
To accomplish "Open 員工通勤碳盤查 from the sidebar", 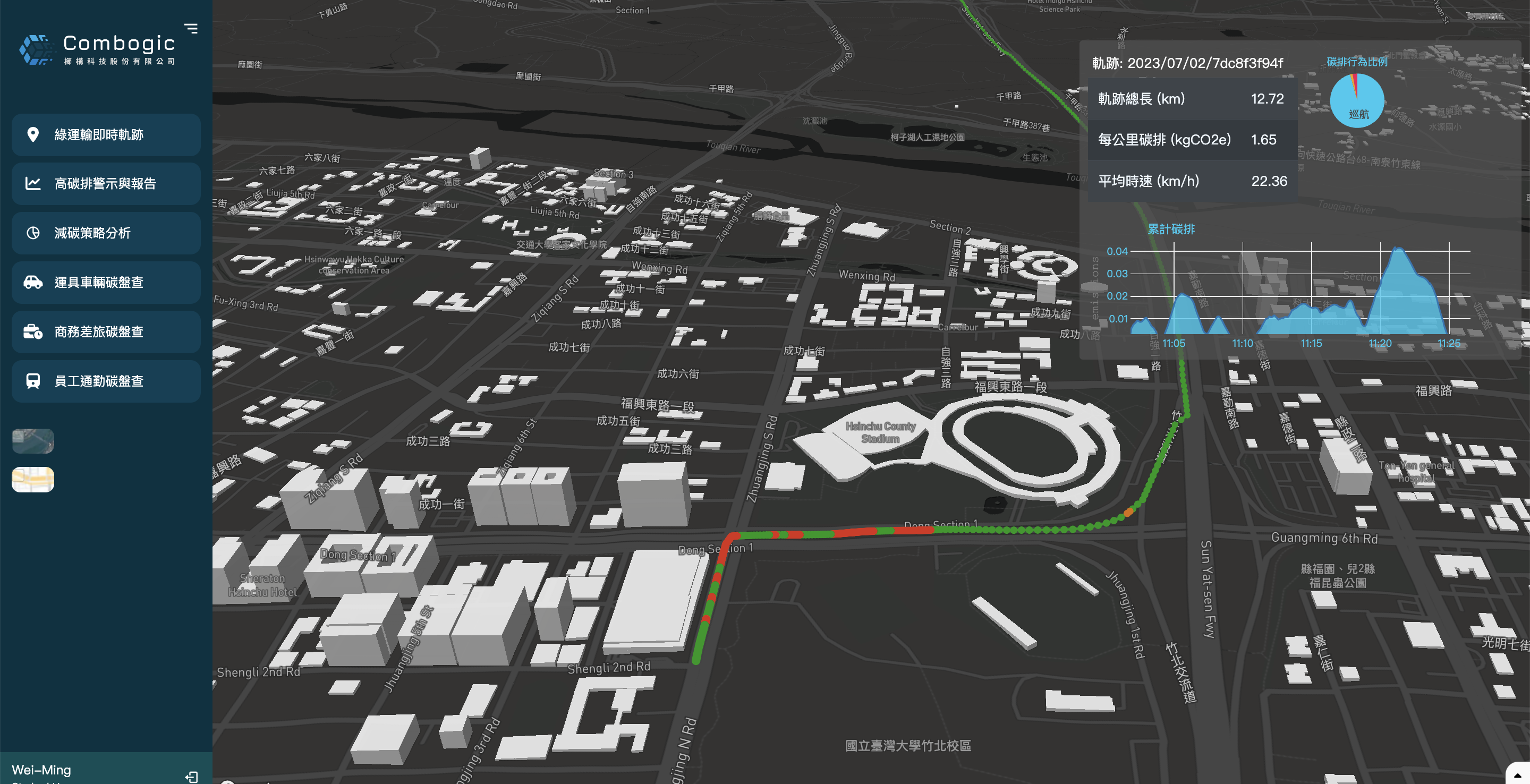I will pos(106,381).
